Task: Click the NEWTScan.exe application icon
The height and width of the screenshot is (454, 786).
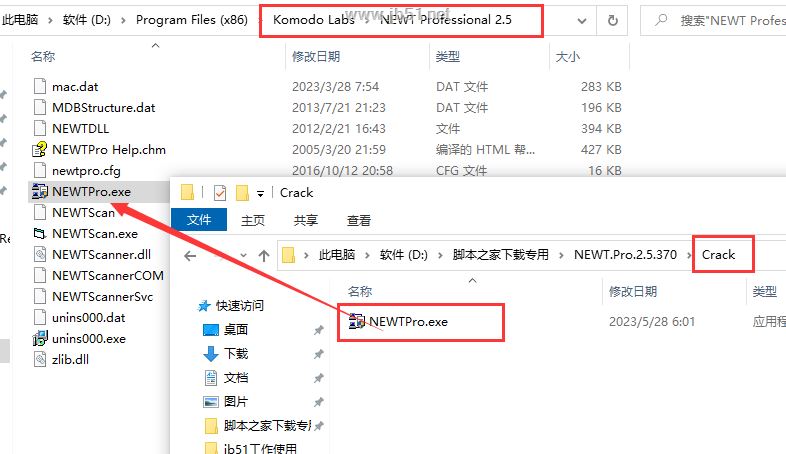Action: coord(40,234)
